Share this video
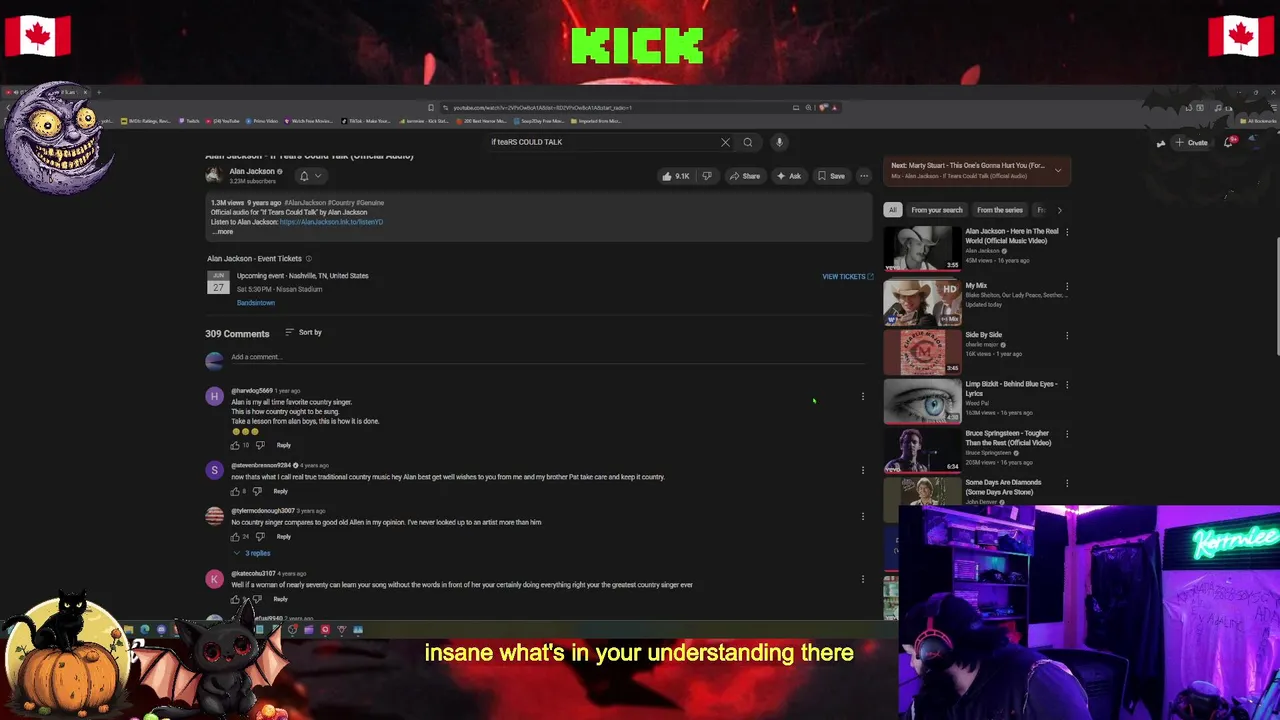1280x720 pixels. coord(745,176)
